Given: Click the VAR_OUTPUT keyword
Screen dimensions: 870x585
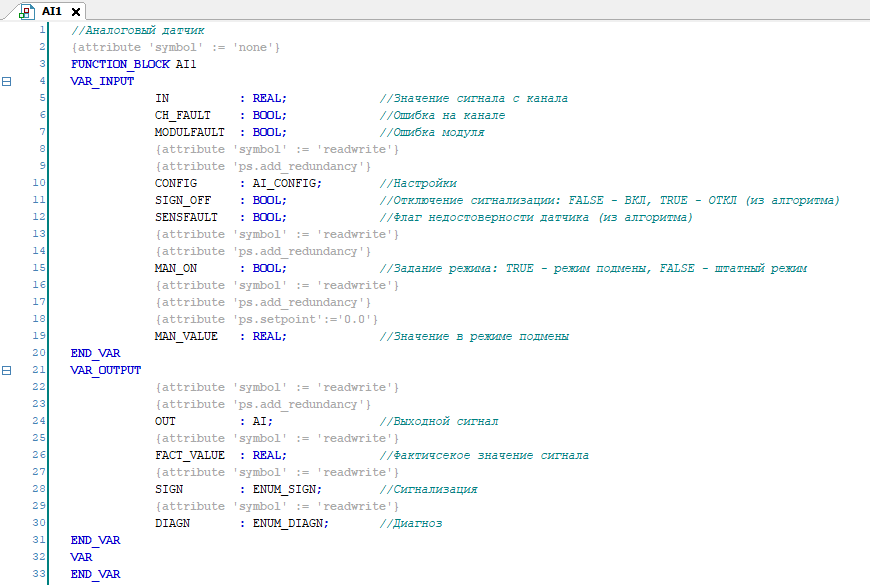Looking at the screenshot, I should (106, 370).
